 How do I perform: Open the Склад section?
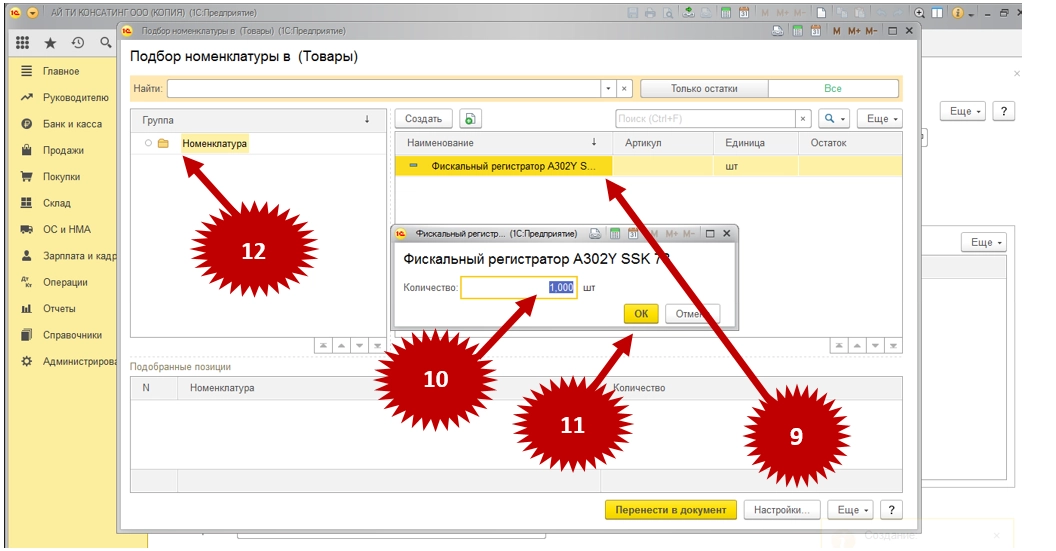(x=57, y=203)
